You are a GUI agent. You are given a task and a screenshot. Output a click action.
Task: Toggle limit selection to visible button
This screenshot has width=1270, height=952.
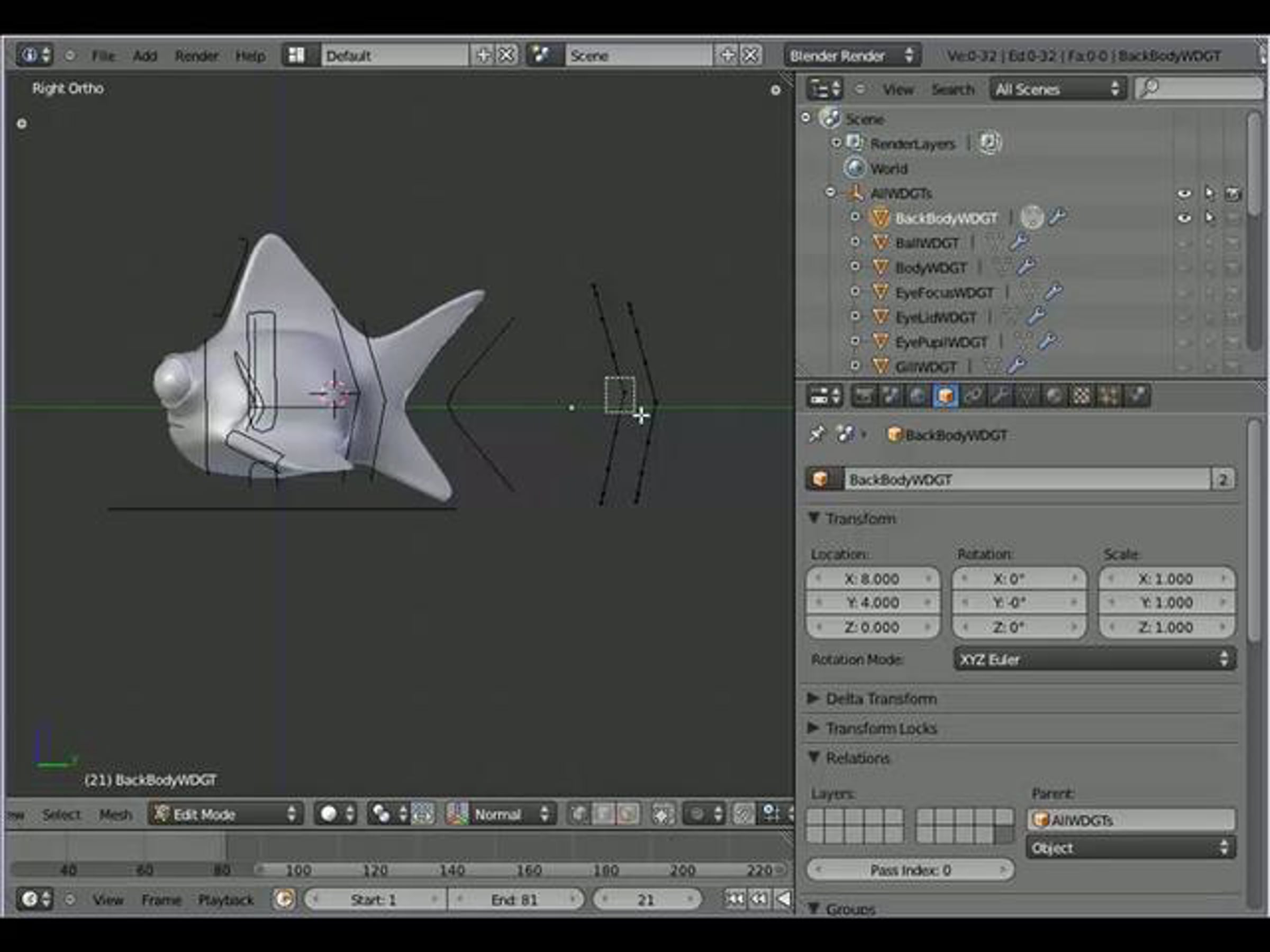click(662, 814)
